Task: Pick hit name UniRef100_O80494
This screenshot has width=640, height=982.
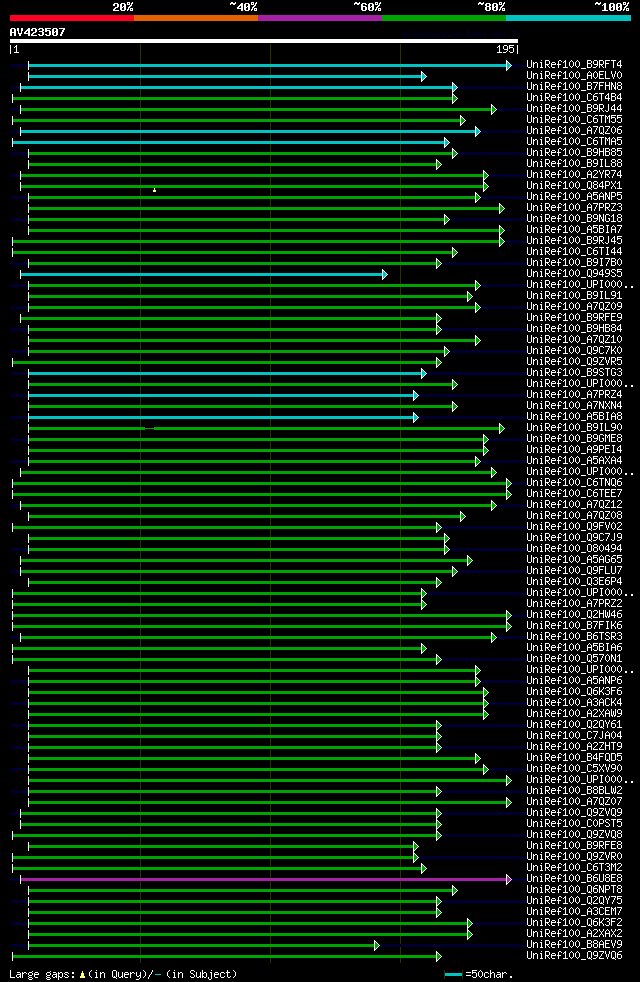Action: 574,549
